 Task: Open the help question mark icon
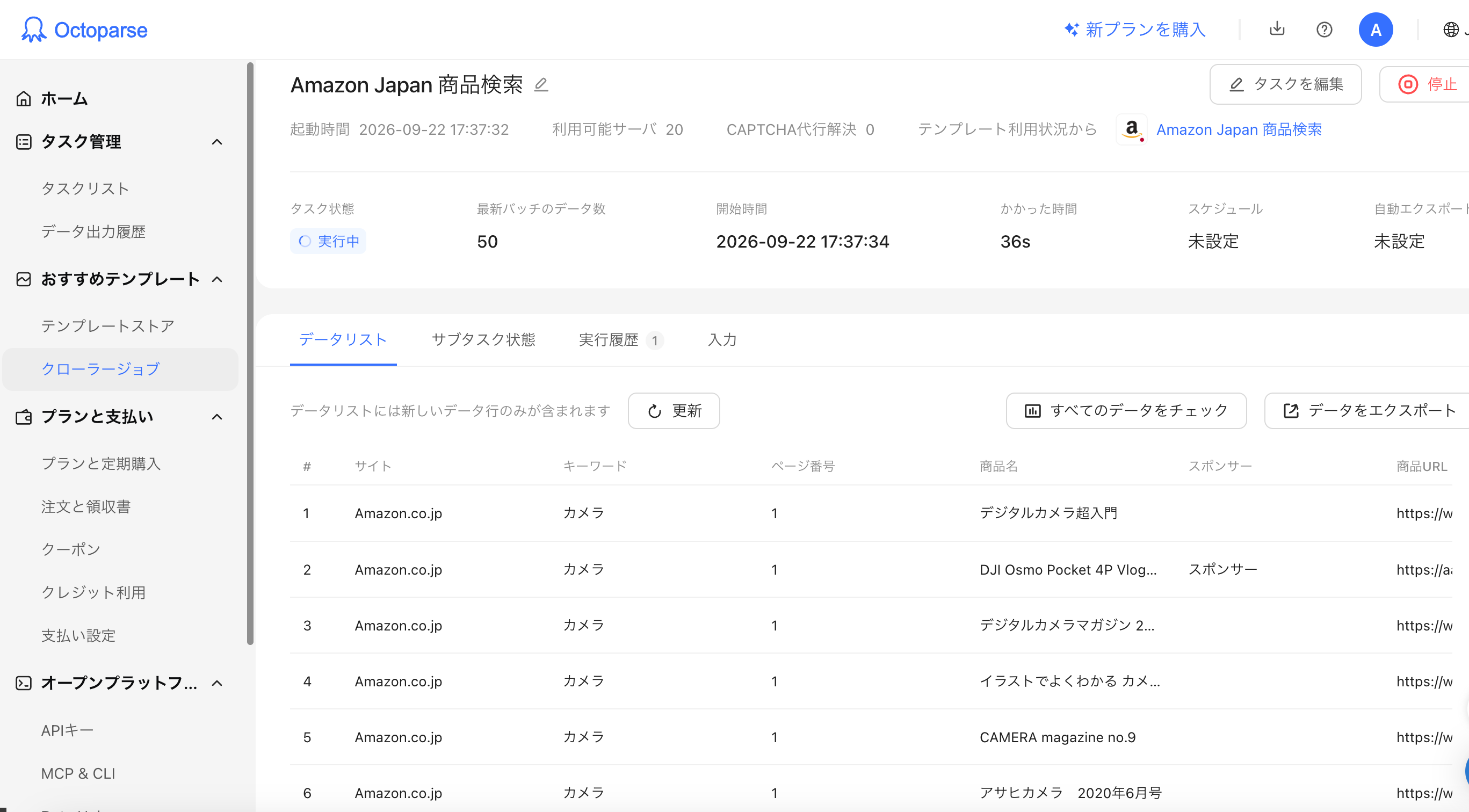(x=1324, y=29)
